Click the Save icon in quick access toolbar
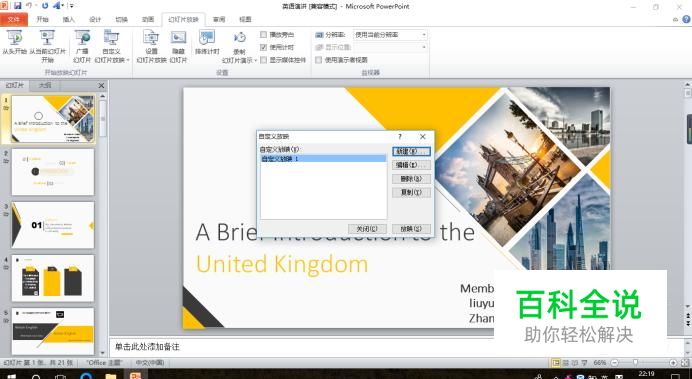 18,6
